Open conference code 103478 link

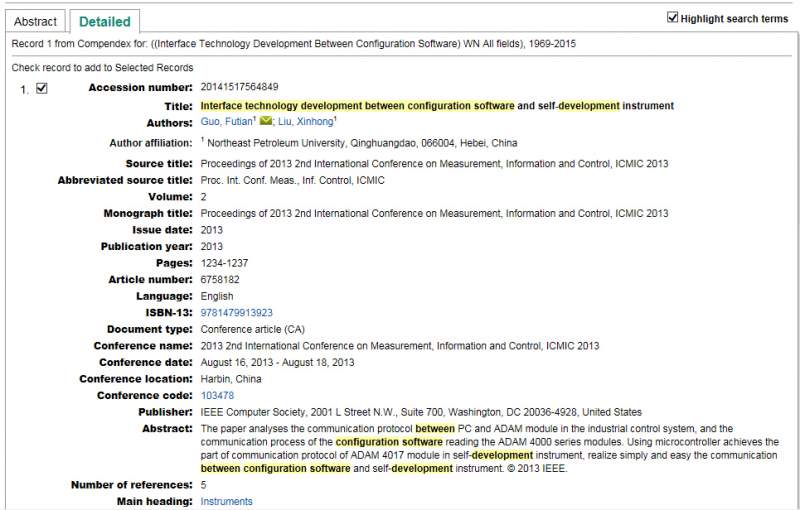pyautogui.click(x=217, y=395)
